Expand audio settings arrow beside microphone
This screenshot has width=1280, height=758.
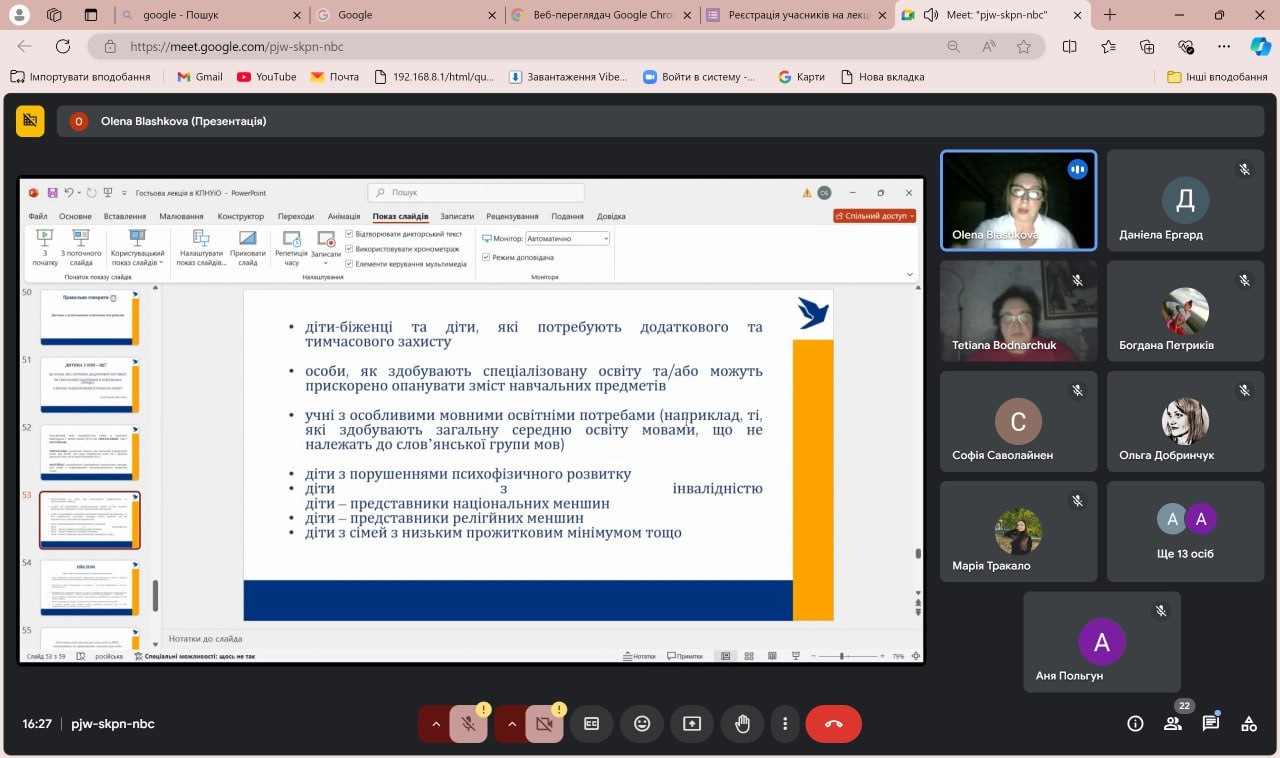[435, 724]
